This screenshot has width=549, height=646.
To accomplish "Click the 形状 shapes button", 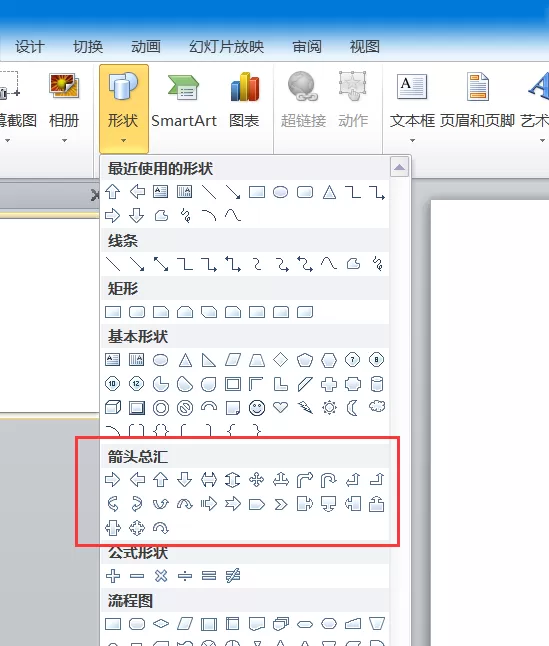I will (x=124, y=108).
